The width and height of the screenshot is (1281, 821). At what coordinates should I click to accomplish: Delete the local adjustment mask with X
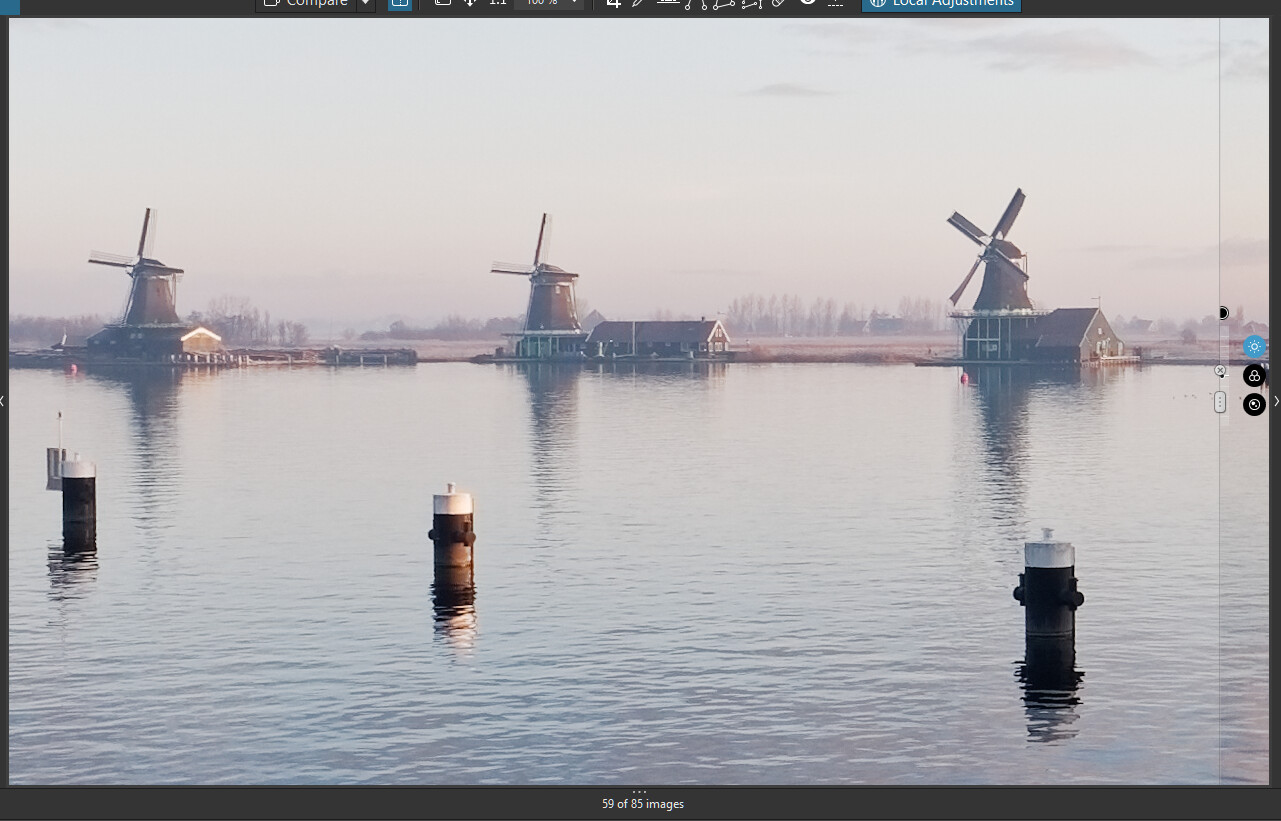[x=1220, y=371]
